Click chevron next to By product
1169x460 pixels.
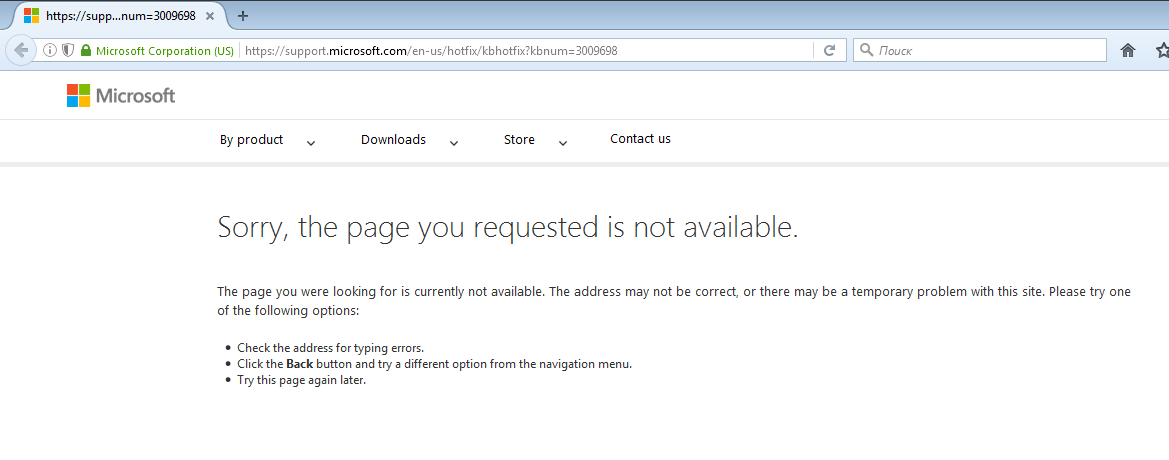click(x=311, y=143)
